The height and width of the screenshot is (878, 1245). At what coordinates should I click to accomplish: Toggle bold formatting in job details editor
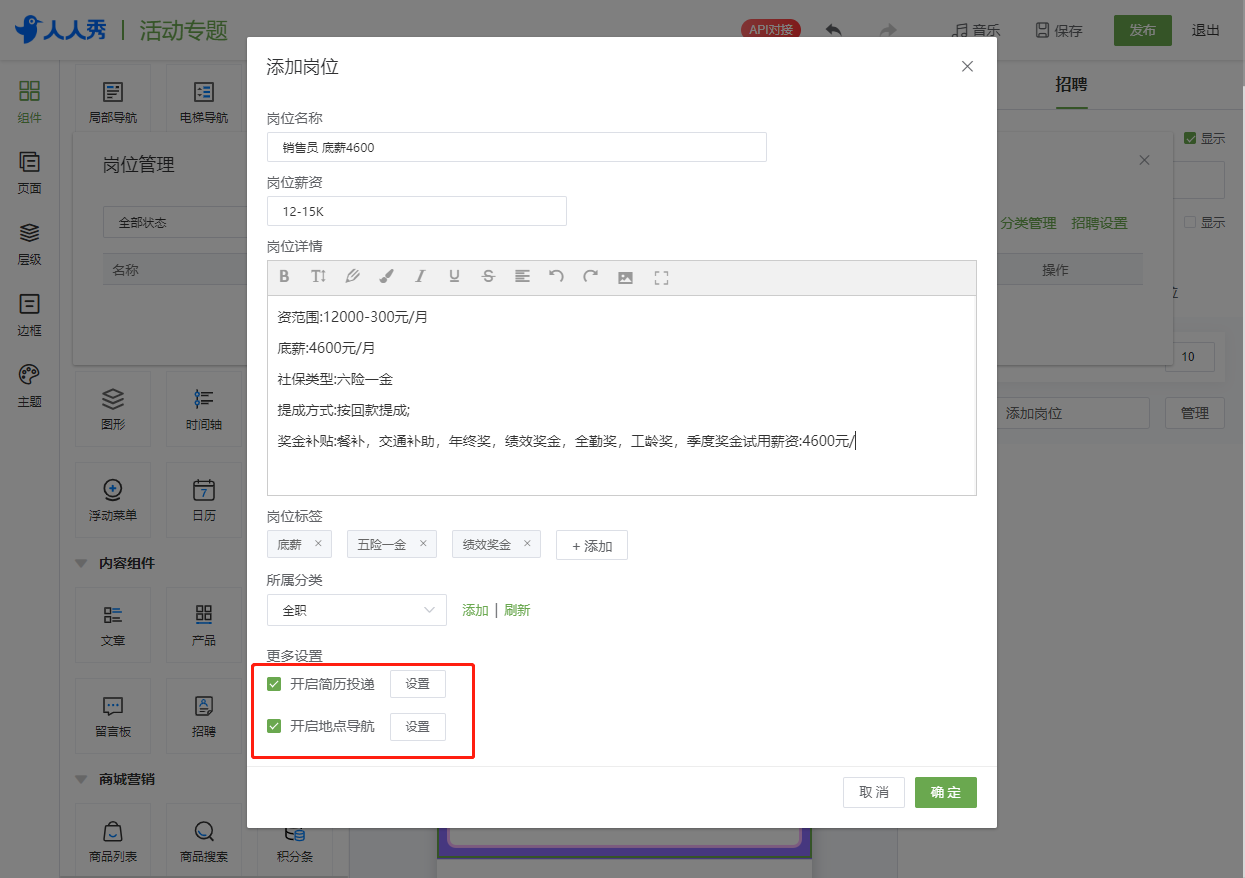285,277
